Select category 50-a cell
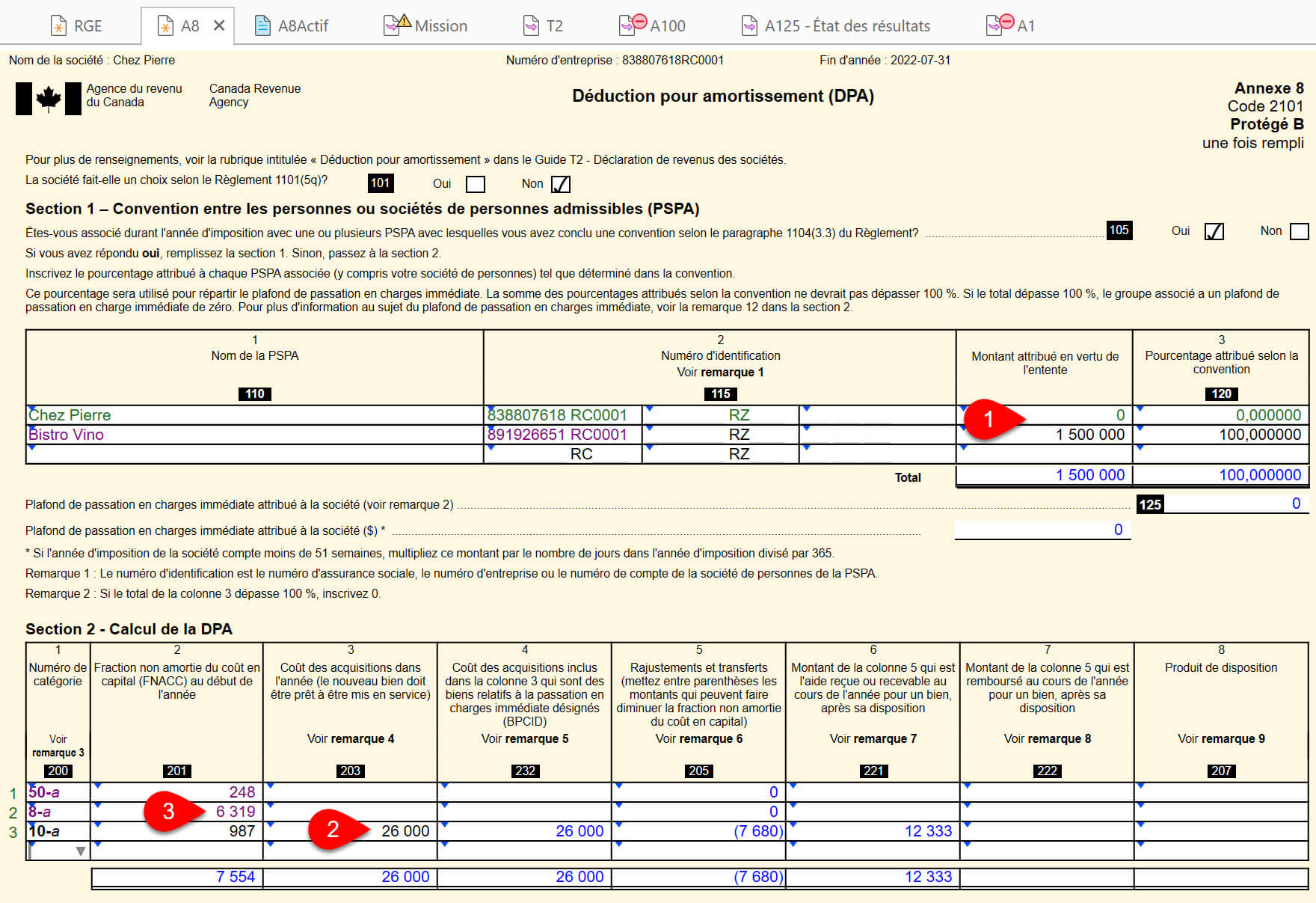The height and width of the screenshot is (903, 1316). [x=58, y=792]
